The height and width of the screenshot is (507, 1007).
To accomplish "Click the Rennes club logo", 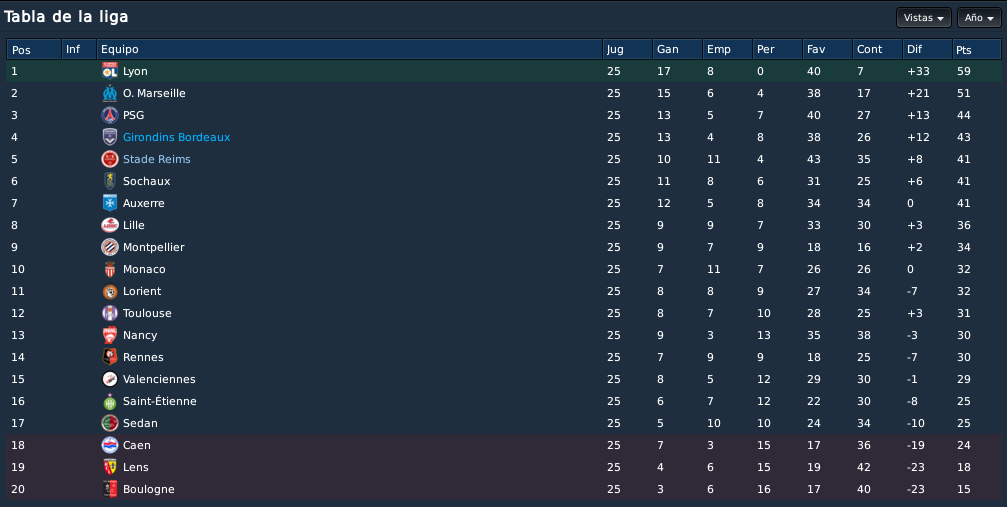I will pos(110,357).
